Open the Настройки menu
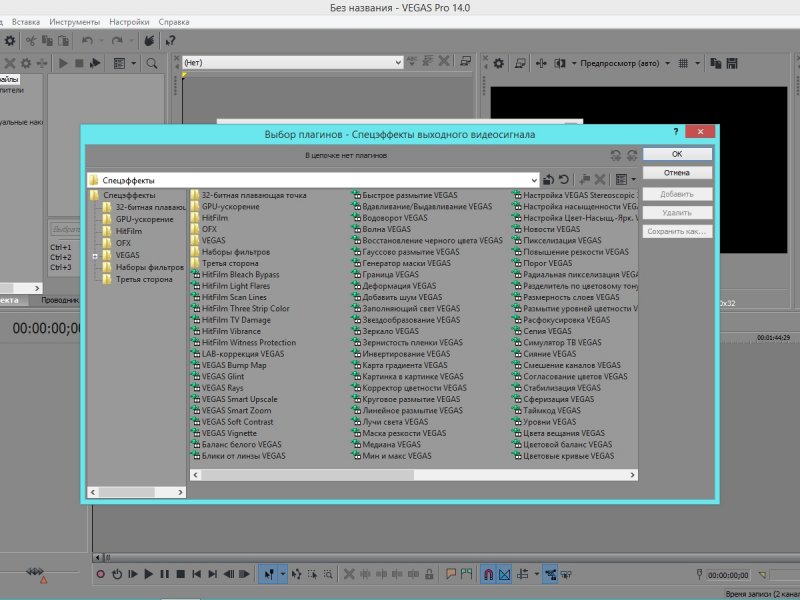This screenshot has width=800, height=600. [x=129, y=22]
